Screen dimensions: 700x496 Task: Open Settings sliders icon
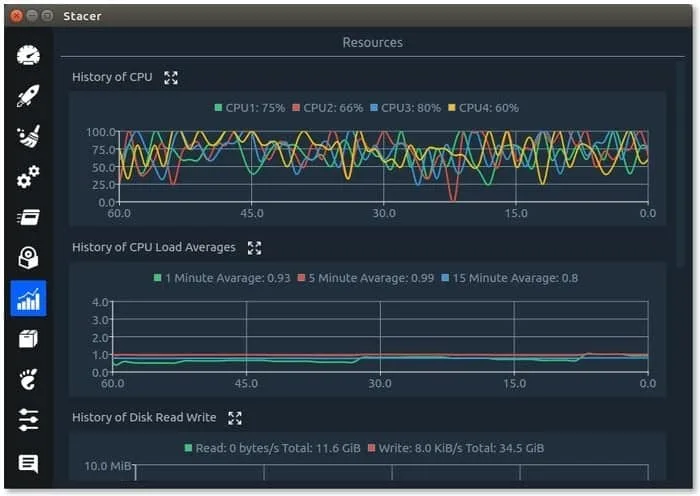[28, 420]
